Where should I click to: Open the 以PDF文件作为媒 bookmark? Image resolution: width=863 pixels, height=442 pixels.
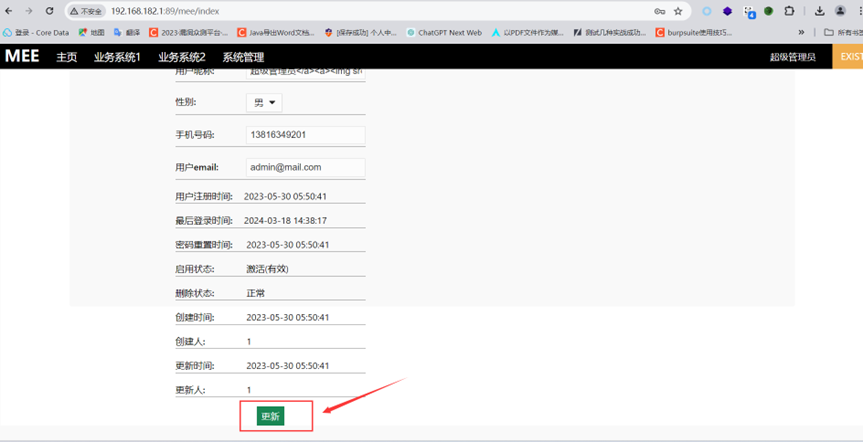pyautogui.click(x=528, y=32)
